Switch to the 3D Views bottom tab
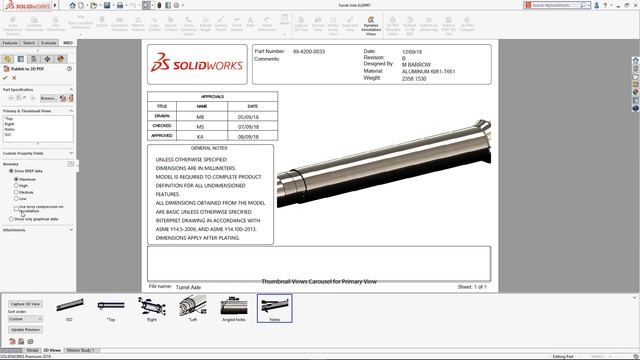Screen dimensions: 640x360 pos(52,350)
